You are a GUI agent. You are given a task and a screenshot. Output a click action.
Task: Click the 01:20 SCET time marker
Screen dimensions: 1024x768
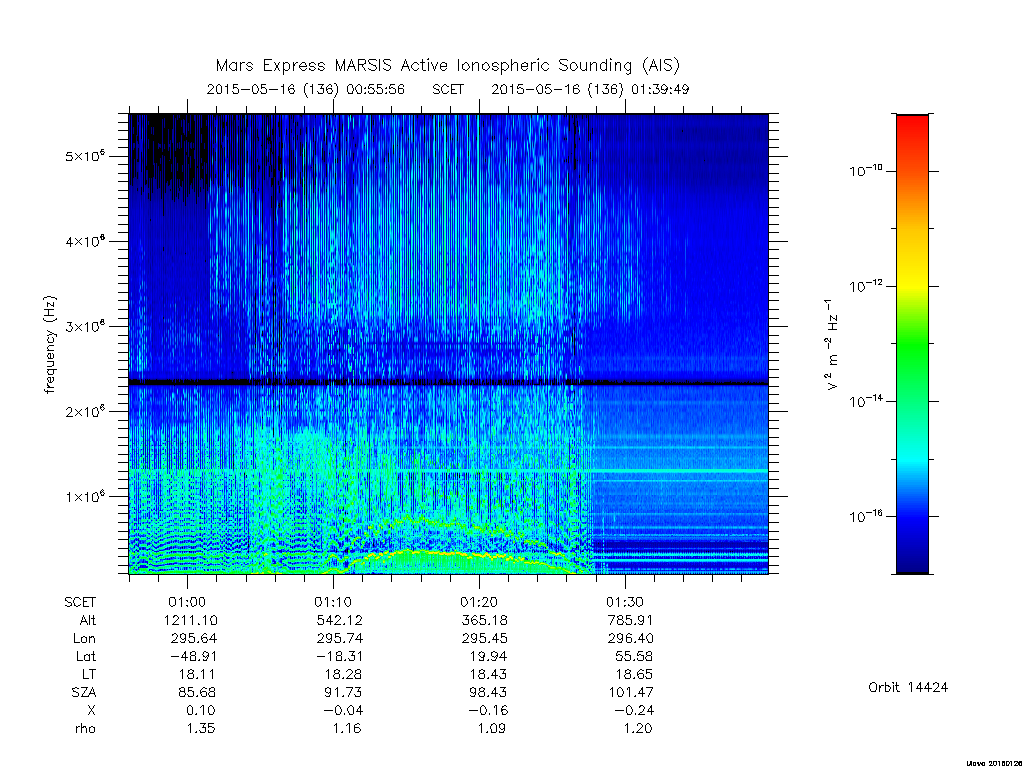[479, 601]
